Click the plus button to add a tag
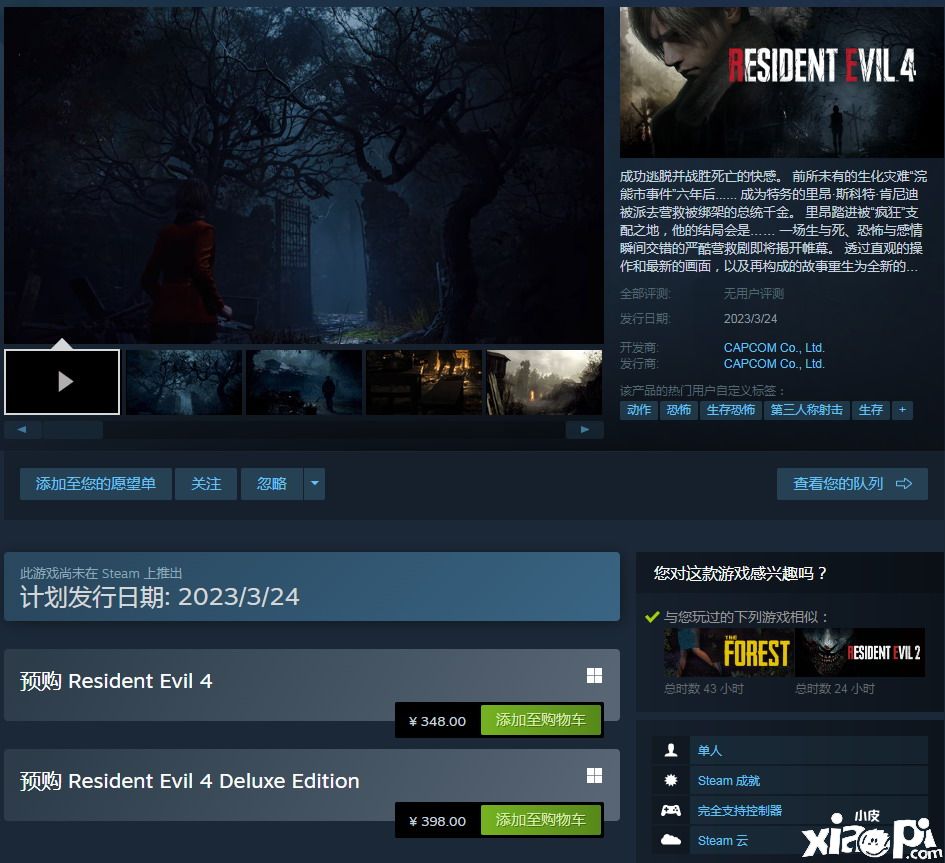The image size is (945, 863). click(902, 410)
